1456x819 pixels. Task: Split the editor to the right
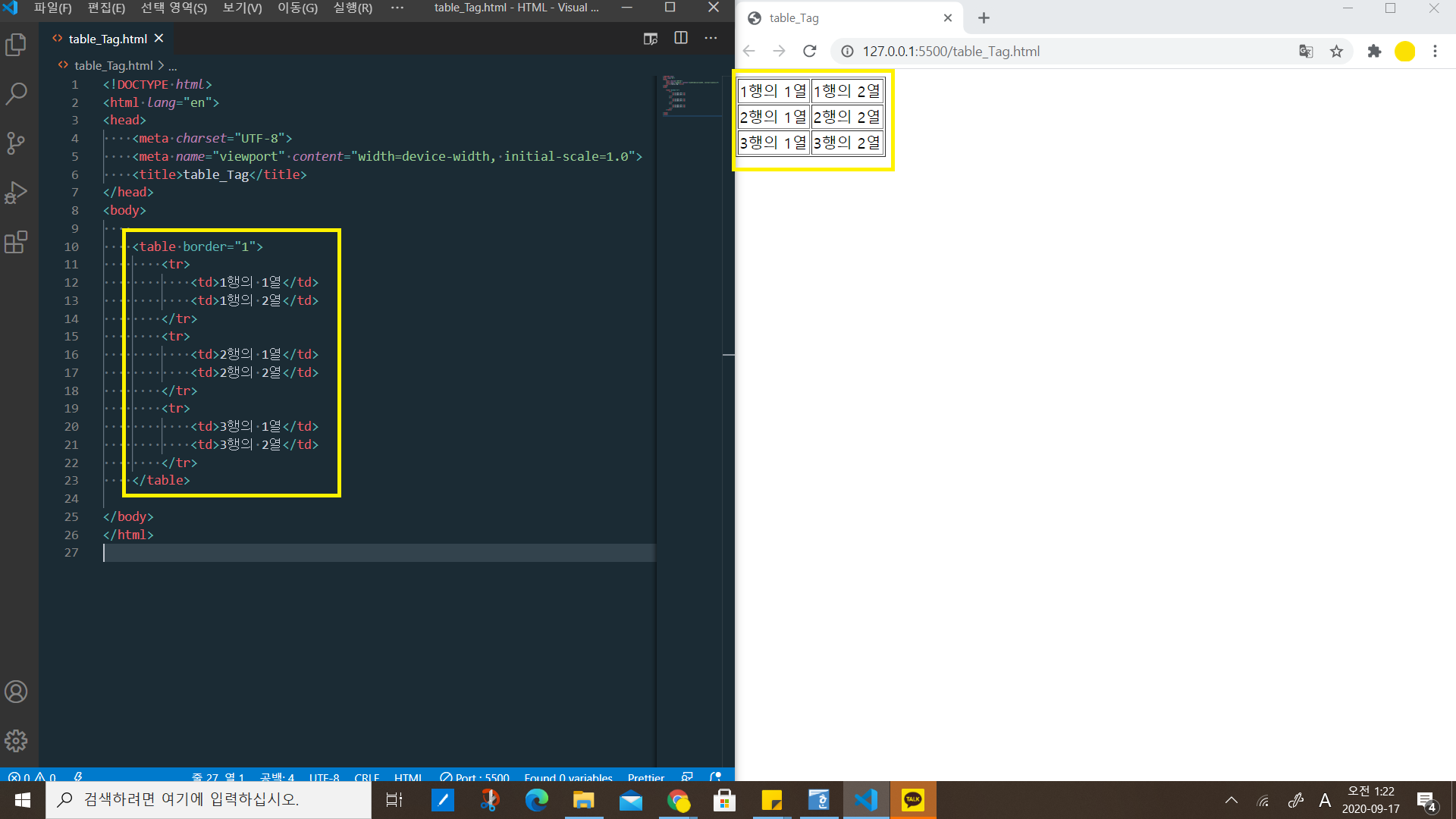click(680, 38)
